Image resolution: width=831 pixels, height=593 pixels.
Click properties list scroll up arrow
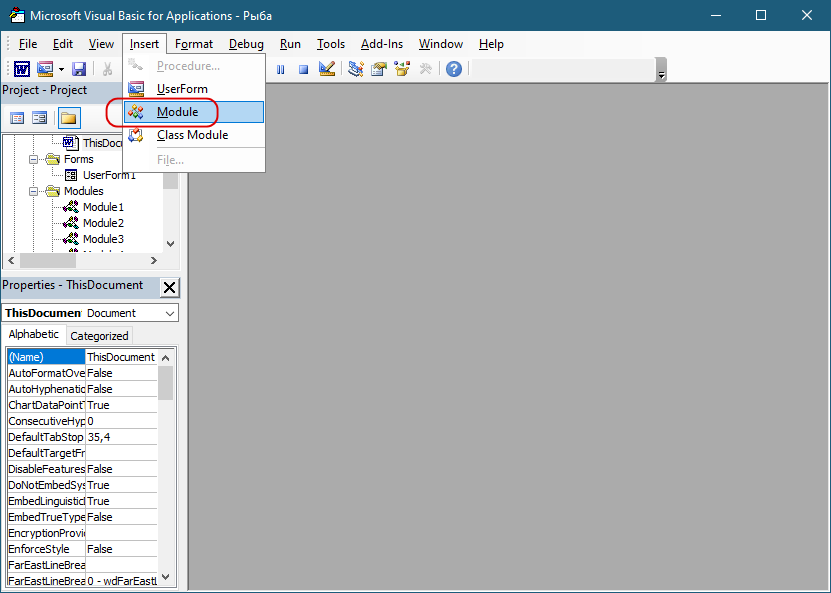tap(165, 358)
